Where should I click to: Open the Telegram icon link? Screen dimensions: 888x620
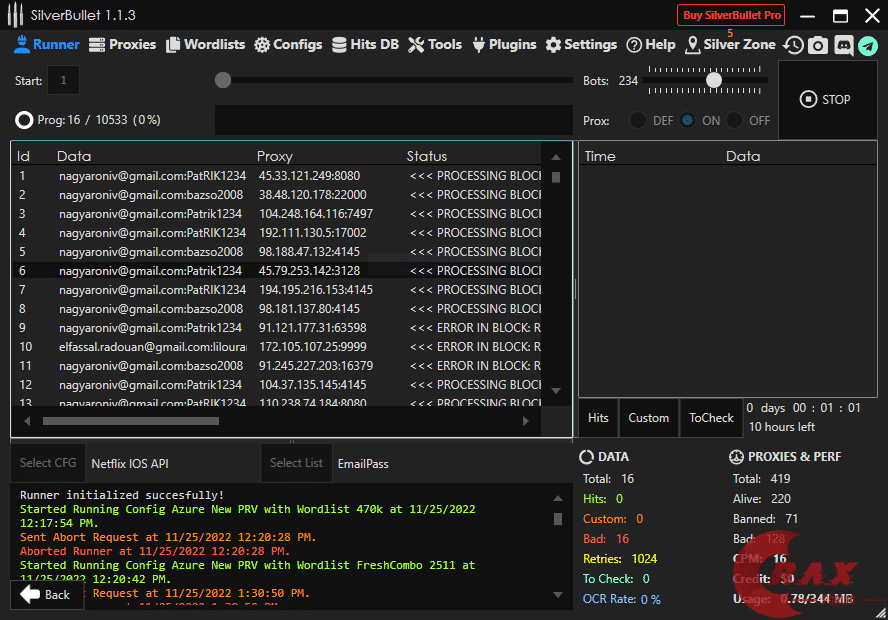[x=868, y=45]
